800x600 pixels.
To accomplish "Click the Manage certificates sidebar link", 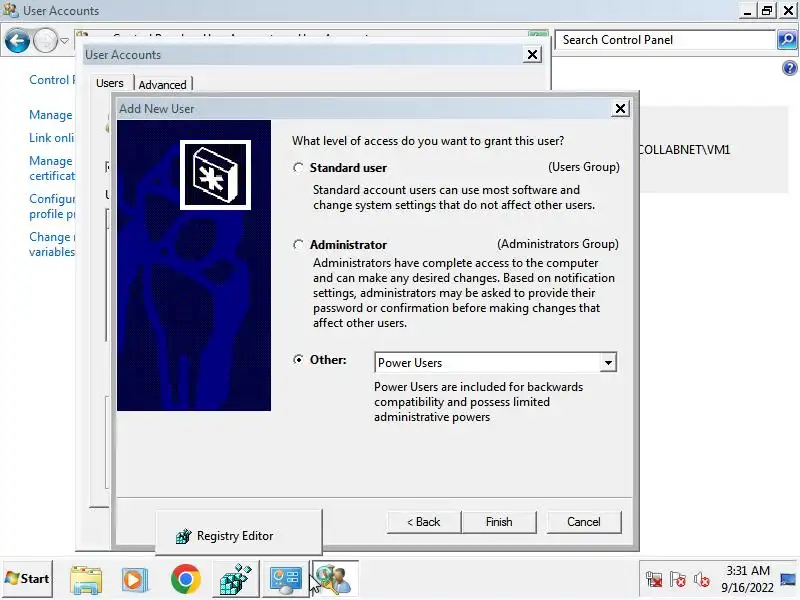I will (52, 168).
